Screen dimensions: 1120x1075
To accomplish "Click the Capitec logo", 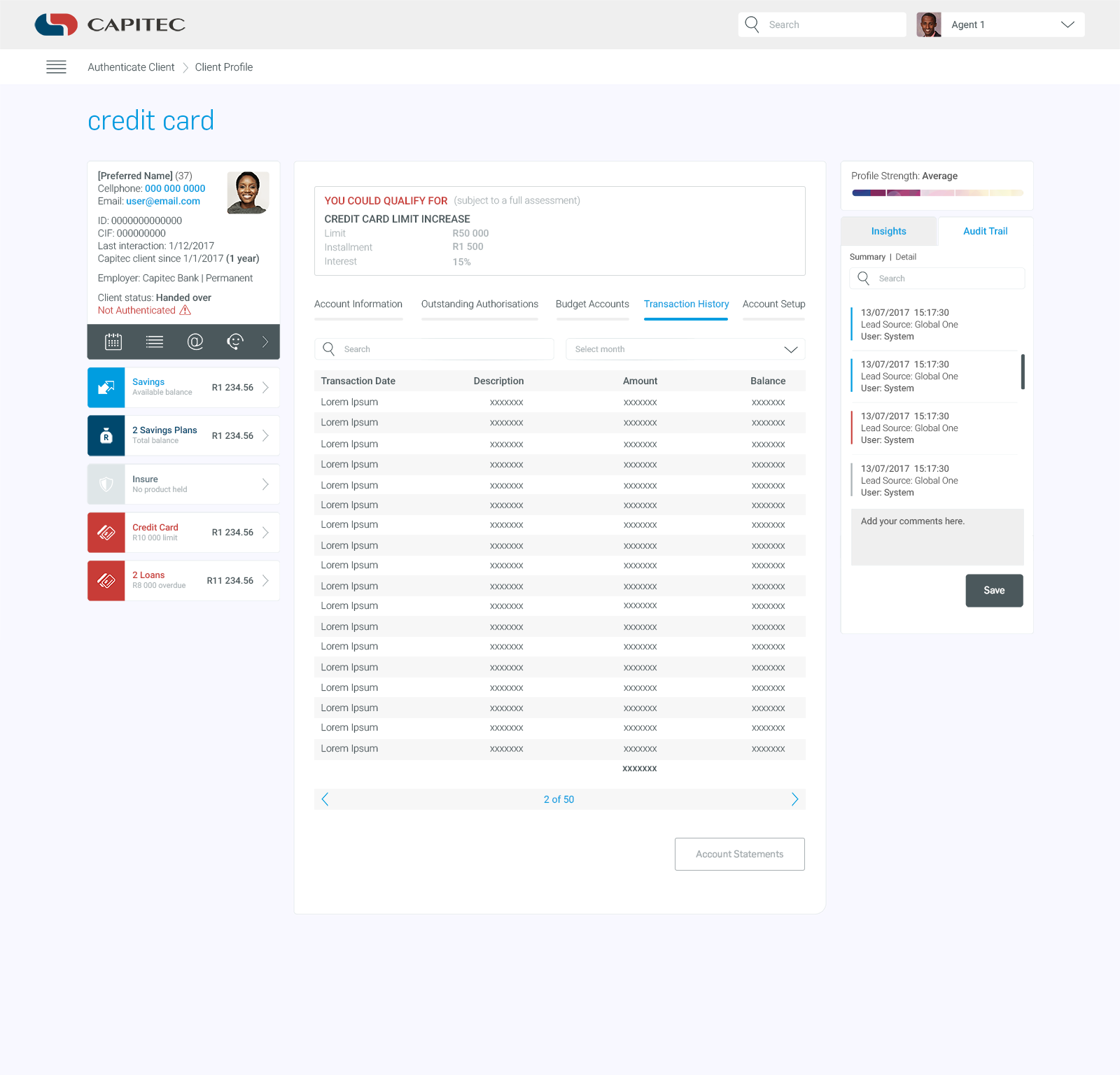I will coord(110,24).
